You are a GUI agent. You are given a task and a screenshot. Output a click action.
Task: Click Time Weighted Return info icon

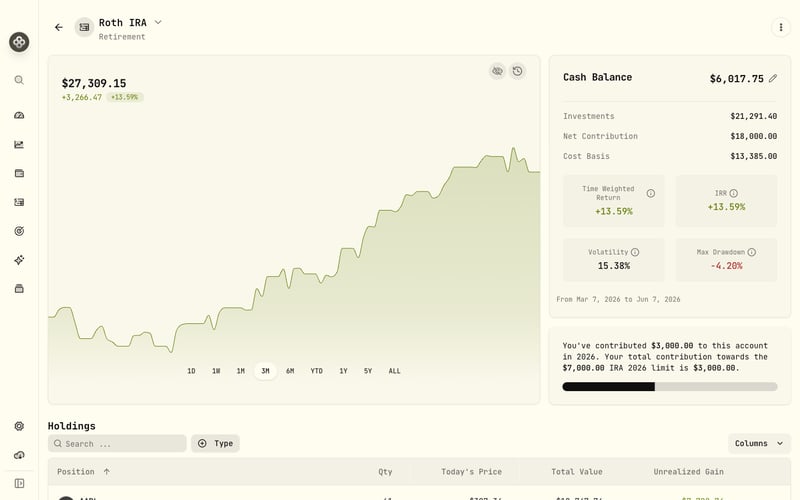[x=651, y=193]
